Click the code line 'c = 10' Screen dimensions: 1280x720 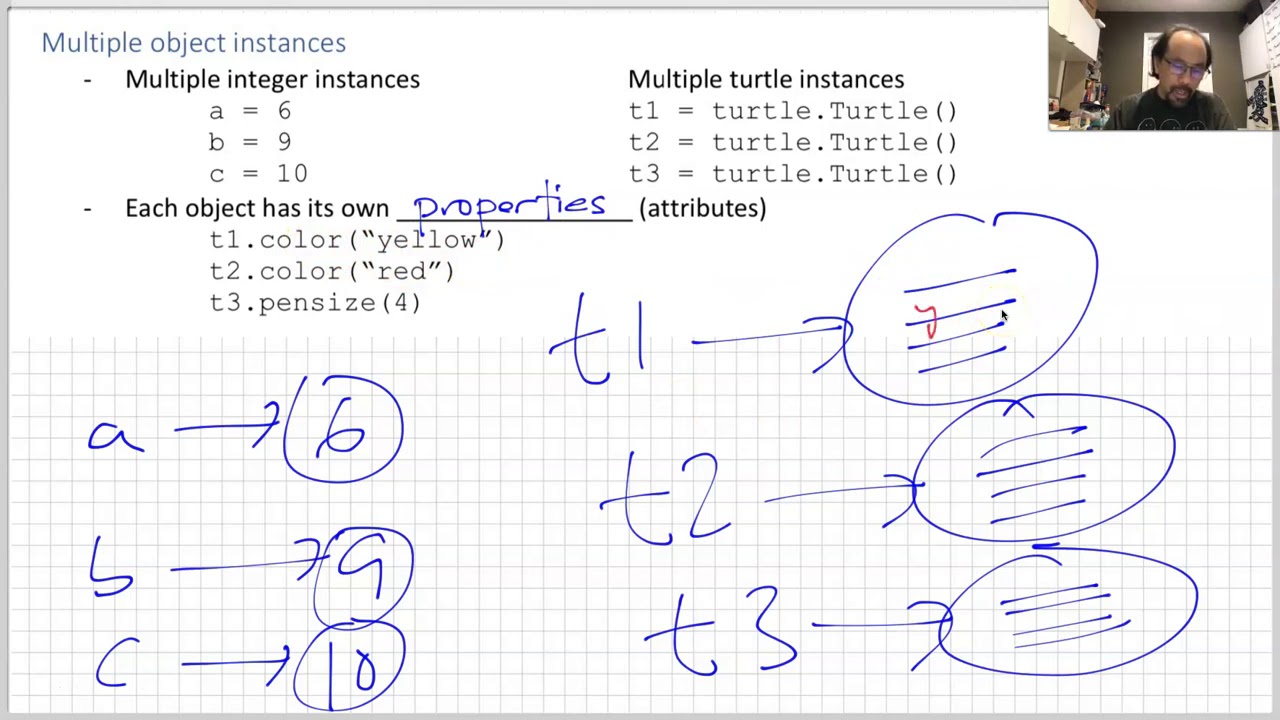(258, 173)
